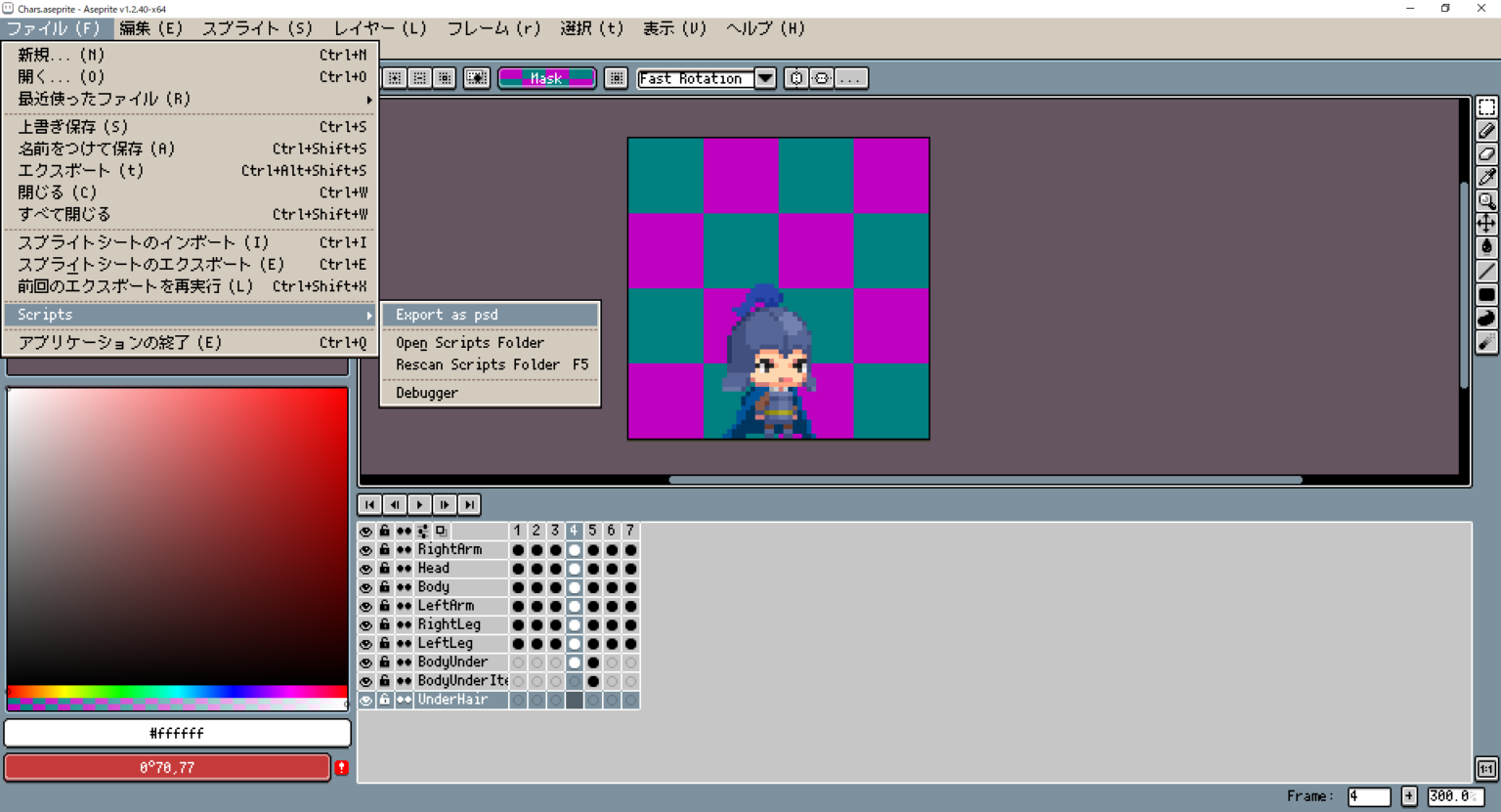Select the Rectangle tool
1501x812 pixels.
1487,294
